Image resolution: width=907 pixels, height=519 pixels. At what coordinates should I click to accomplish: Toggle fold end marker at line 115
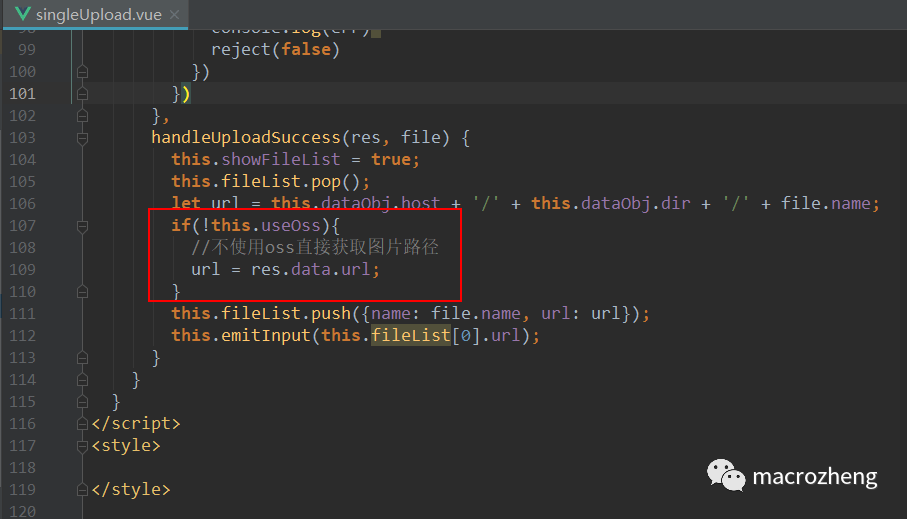(x=82, y=402)
